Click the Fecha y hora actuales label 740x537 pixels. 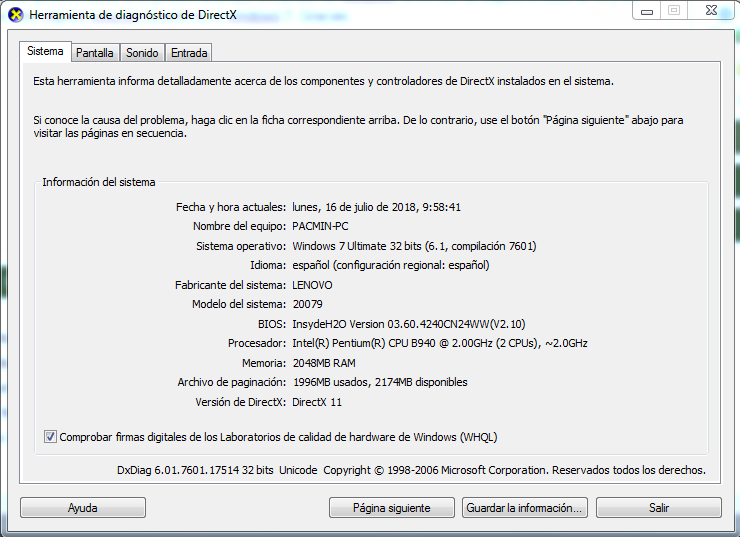(x=231, y=207)
